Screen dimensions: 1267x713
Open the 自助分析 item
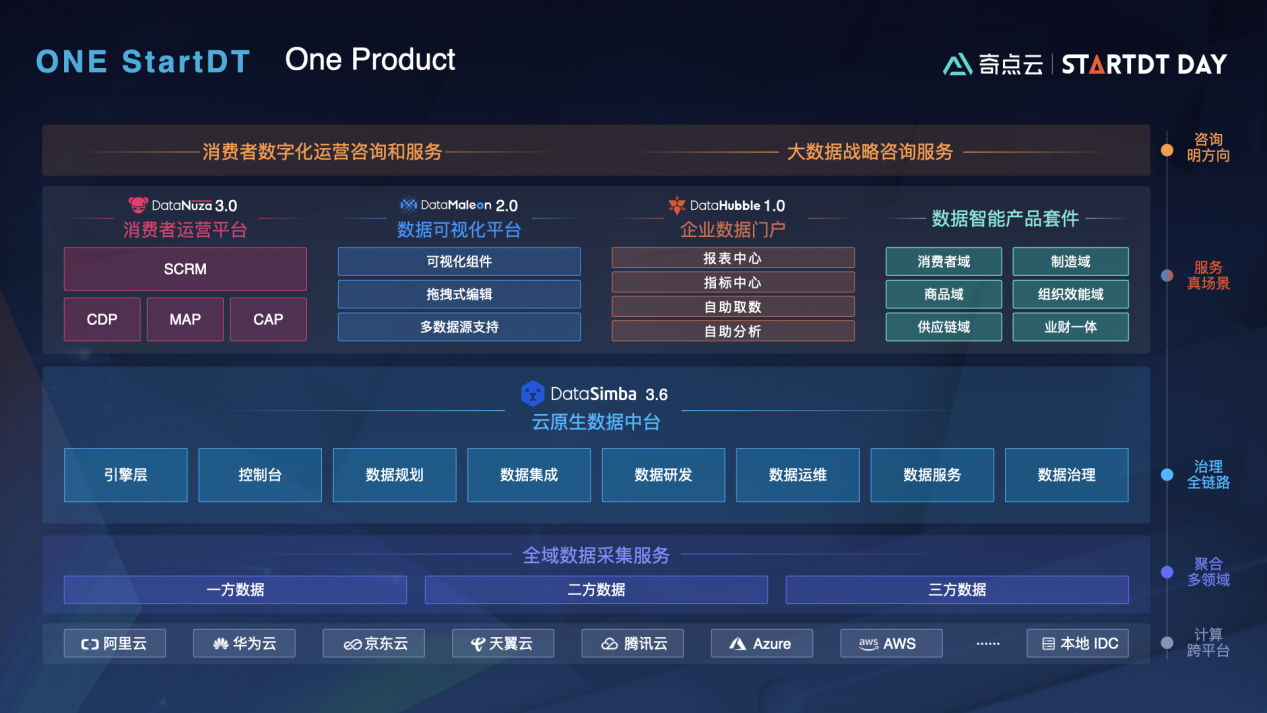[x=733, y=331]
